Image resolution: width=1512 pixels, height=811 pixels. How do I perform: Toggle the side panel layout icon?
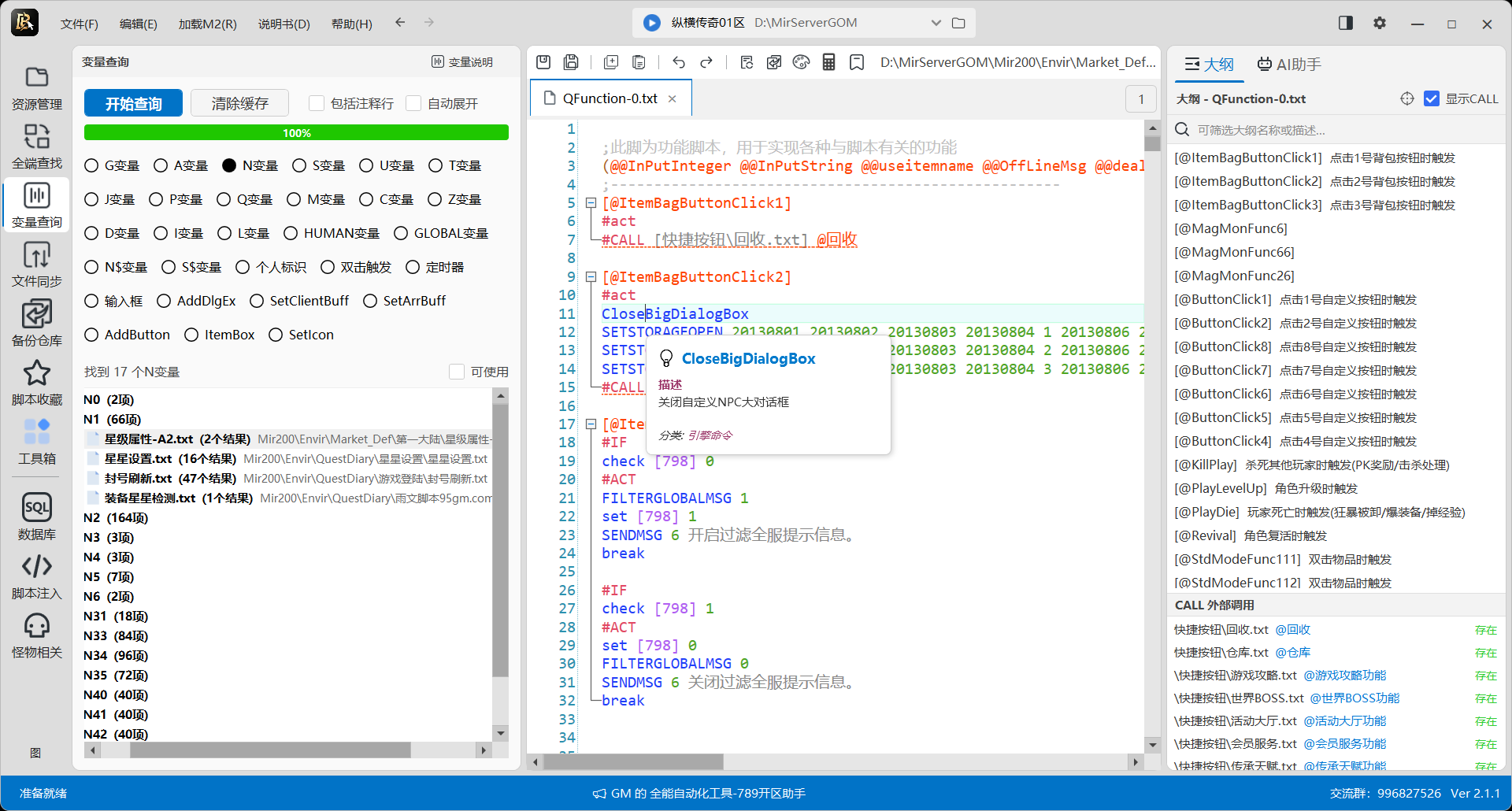point(1346,23)
